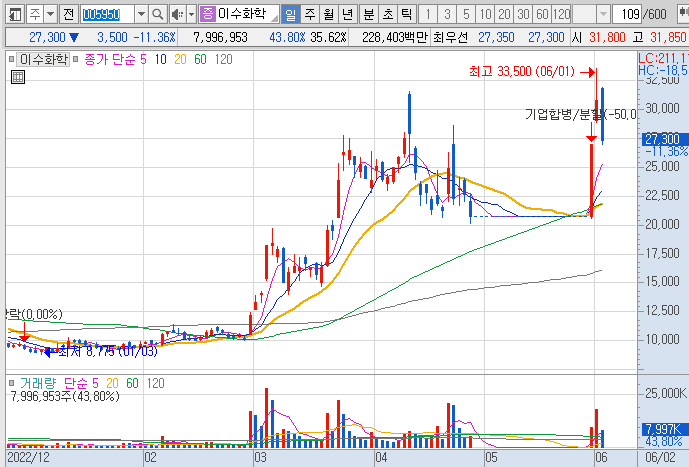Click the 최우선 best quote label
This screenshot has width=689, height=467.
[x=450, y=37]
